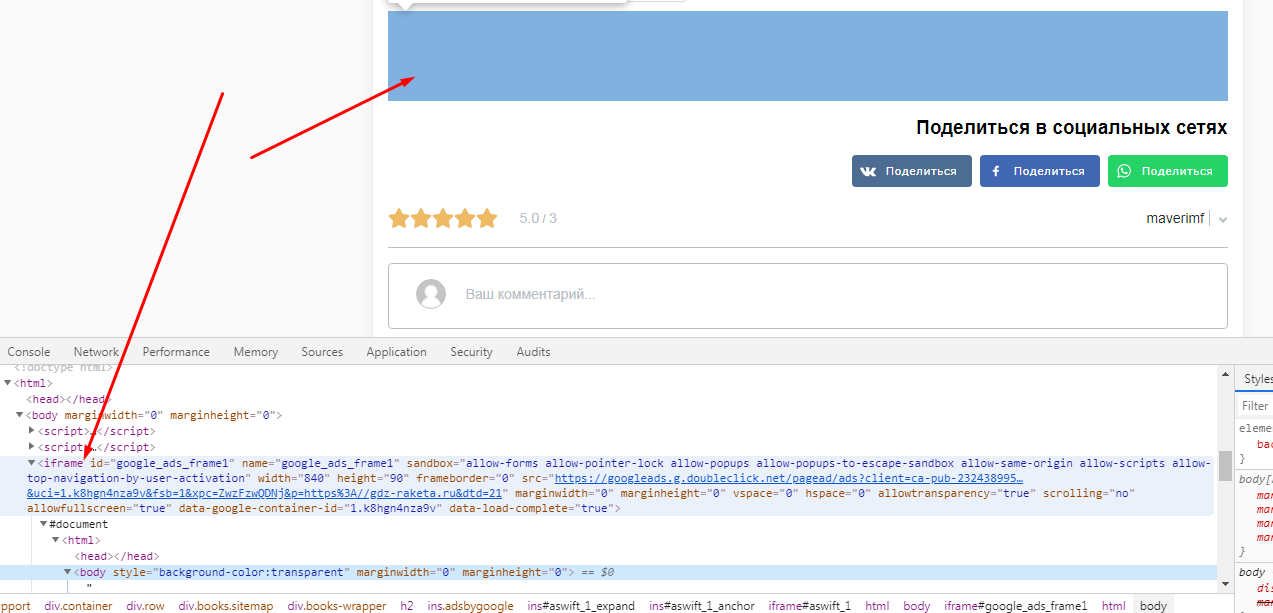Open the Network tab in DevTools

(96, 352)
